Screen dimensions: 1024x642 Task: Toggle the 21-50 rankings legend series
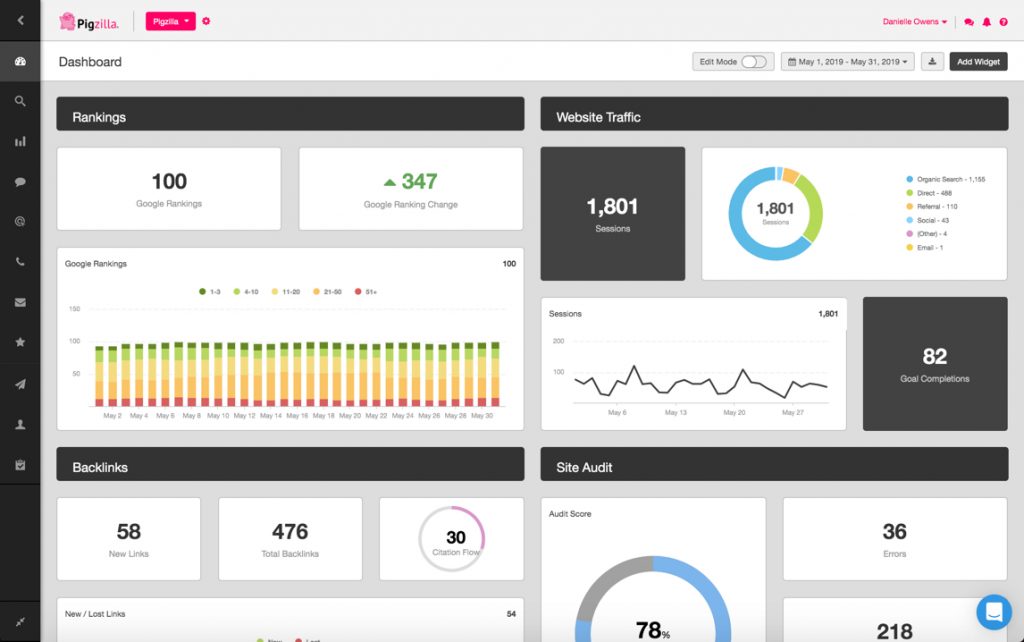[328, 292]
